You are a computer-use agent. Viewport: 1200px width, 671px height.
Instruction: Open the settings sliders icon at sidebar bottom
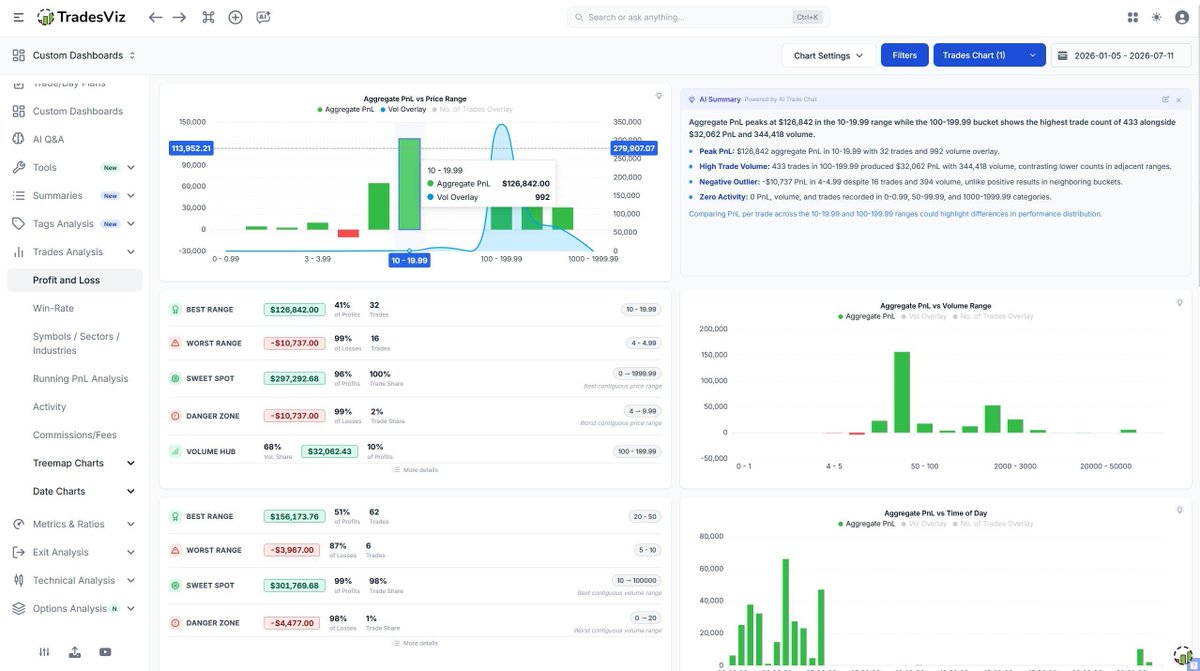pos(44,652)
